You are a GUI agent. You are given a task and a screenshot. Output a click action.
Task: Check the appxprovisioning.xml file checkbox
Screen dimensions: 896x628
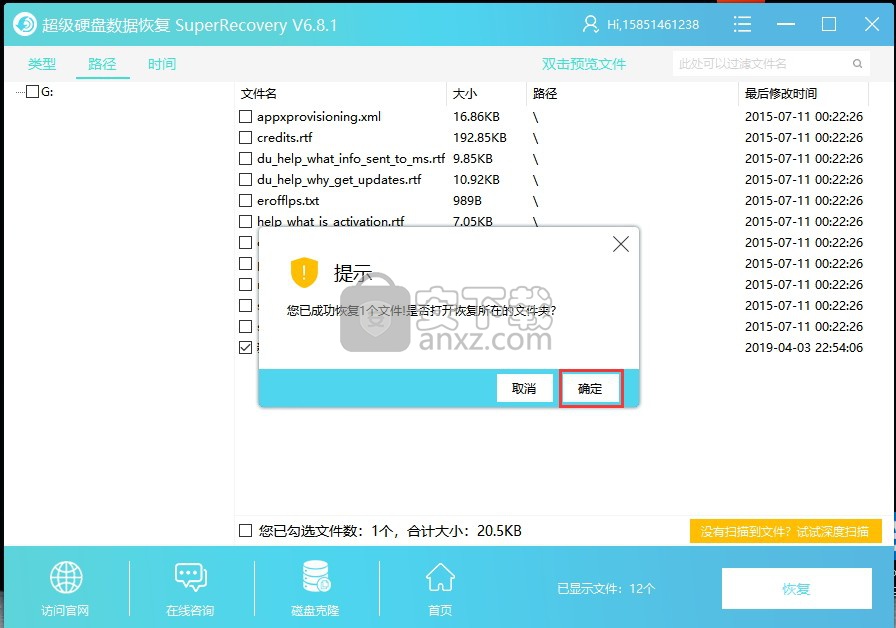(x=245, y=117)
